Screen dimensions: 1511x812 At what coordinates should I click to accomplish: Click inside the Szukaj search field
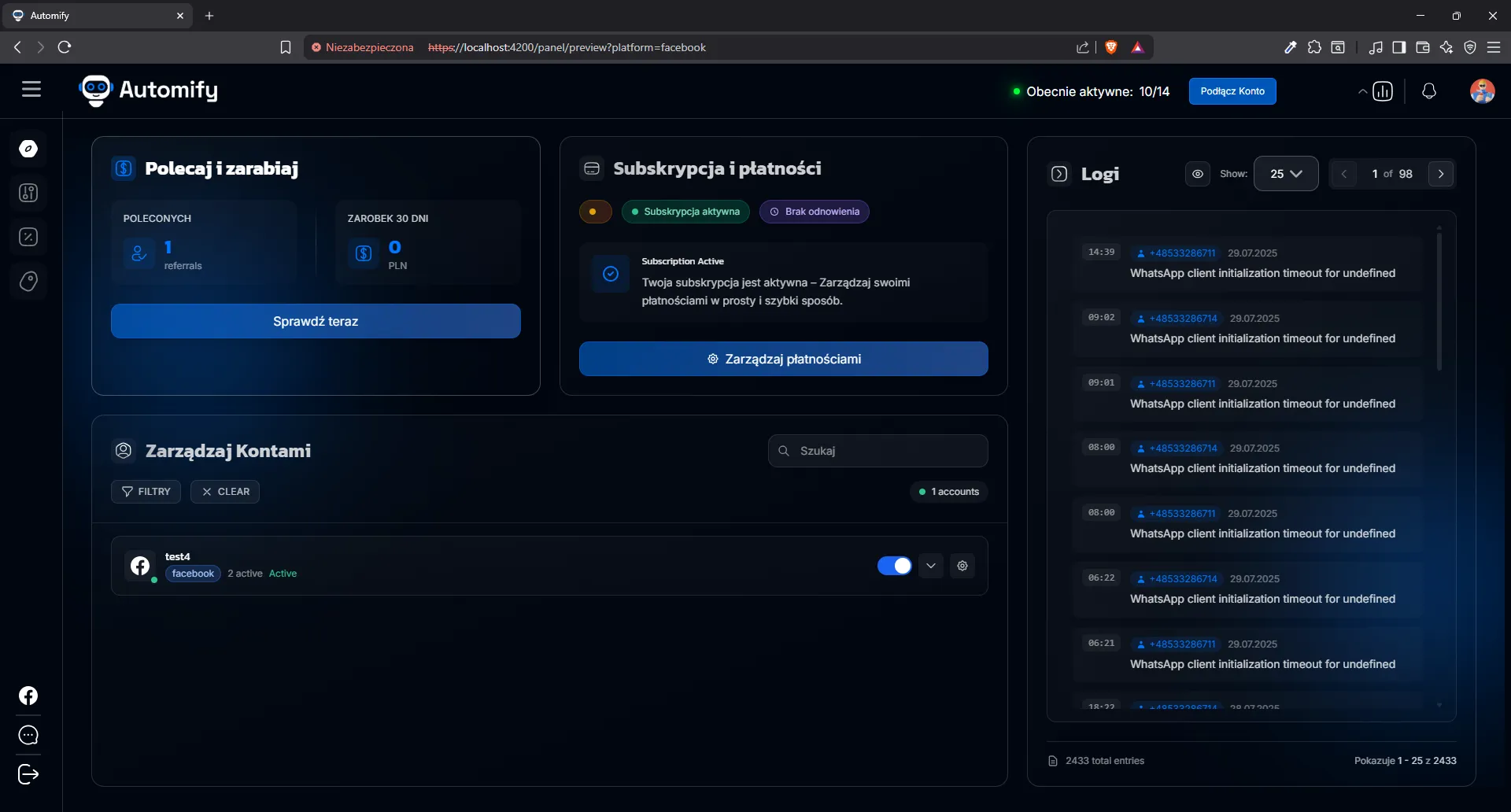click(877, 451)
